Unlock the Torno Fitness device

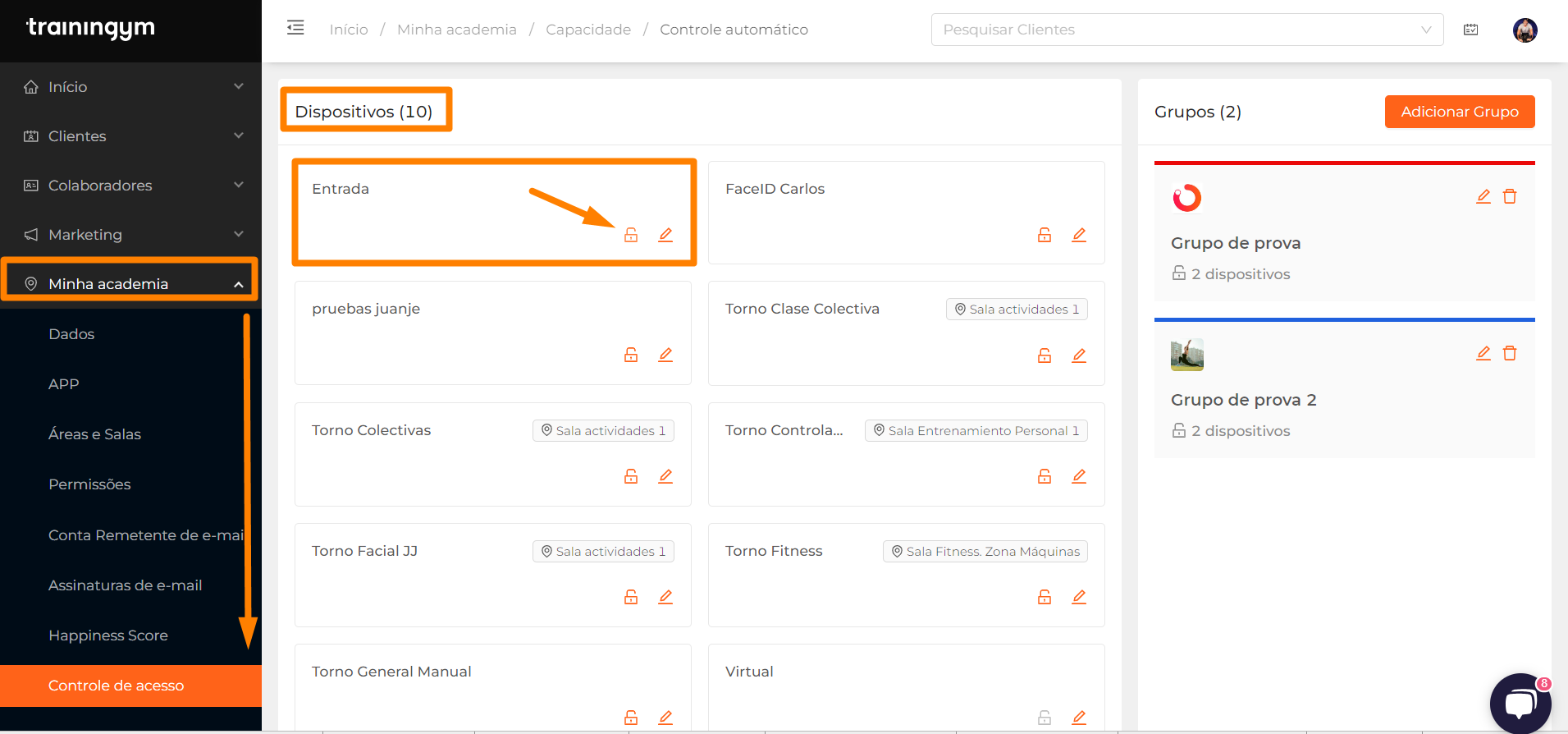[x=1045, y=597]
